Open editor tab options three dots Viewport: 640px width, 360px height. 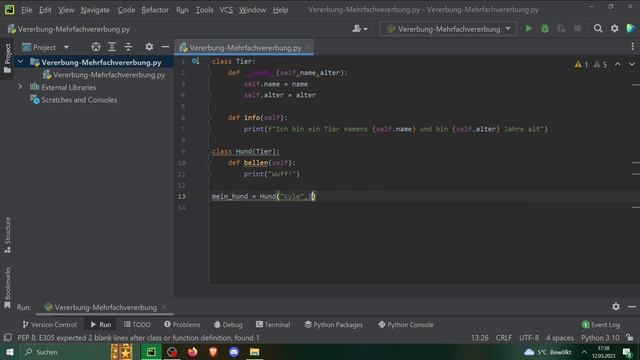pos(632,47)
